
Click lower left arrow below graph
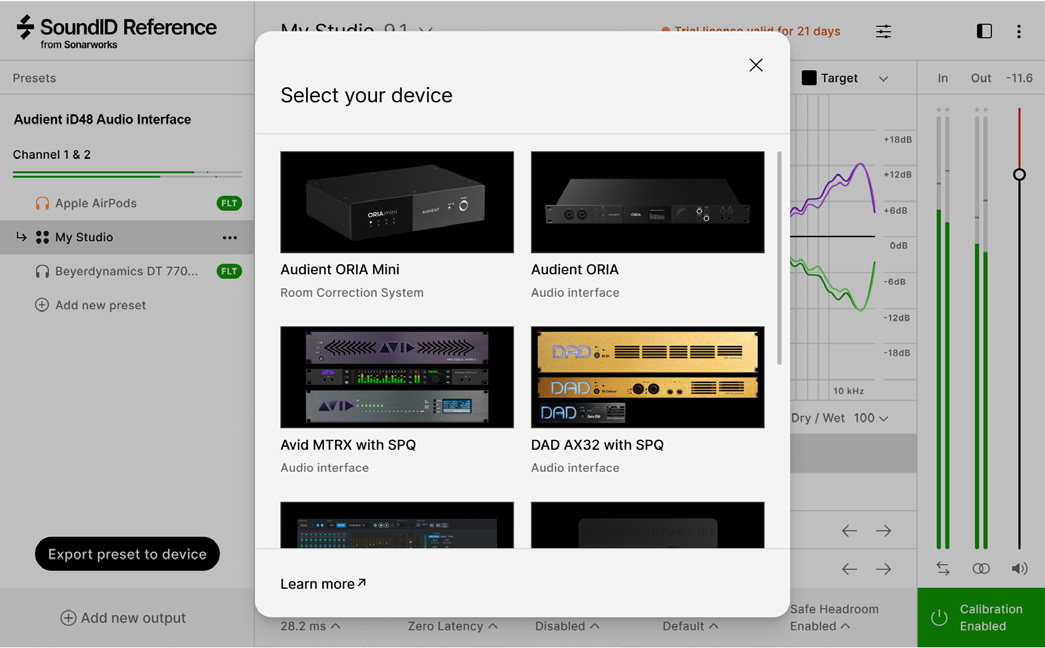(x=849, y=569)
